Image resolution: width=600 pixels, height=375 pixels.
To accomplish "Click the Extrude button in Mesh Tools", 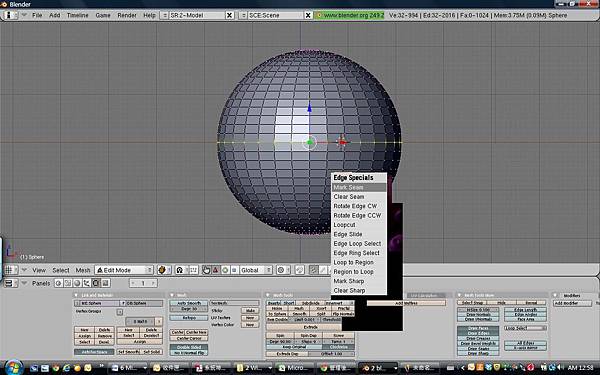I will click(310, 327).
